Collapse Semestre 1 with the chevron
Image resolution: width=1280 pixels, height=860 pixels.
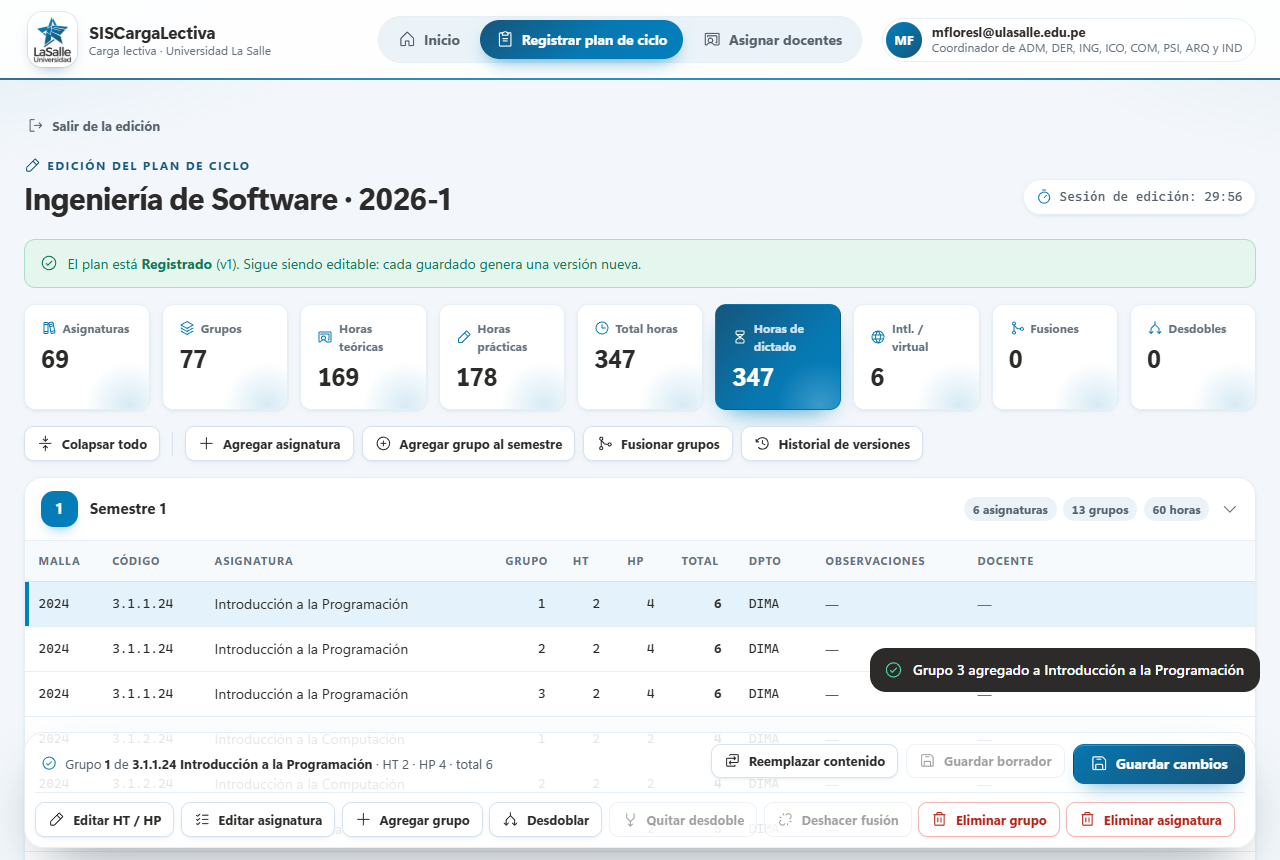[1230, 509]
